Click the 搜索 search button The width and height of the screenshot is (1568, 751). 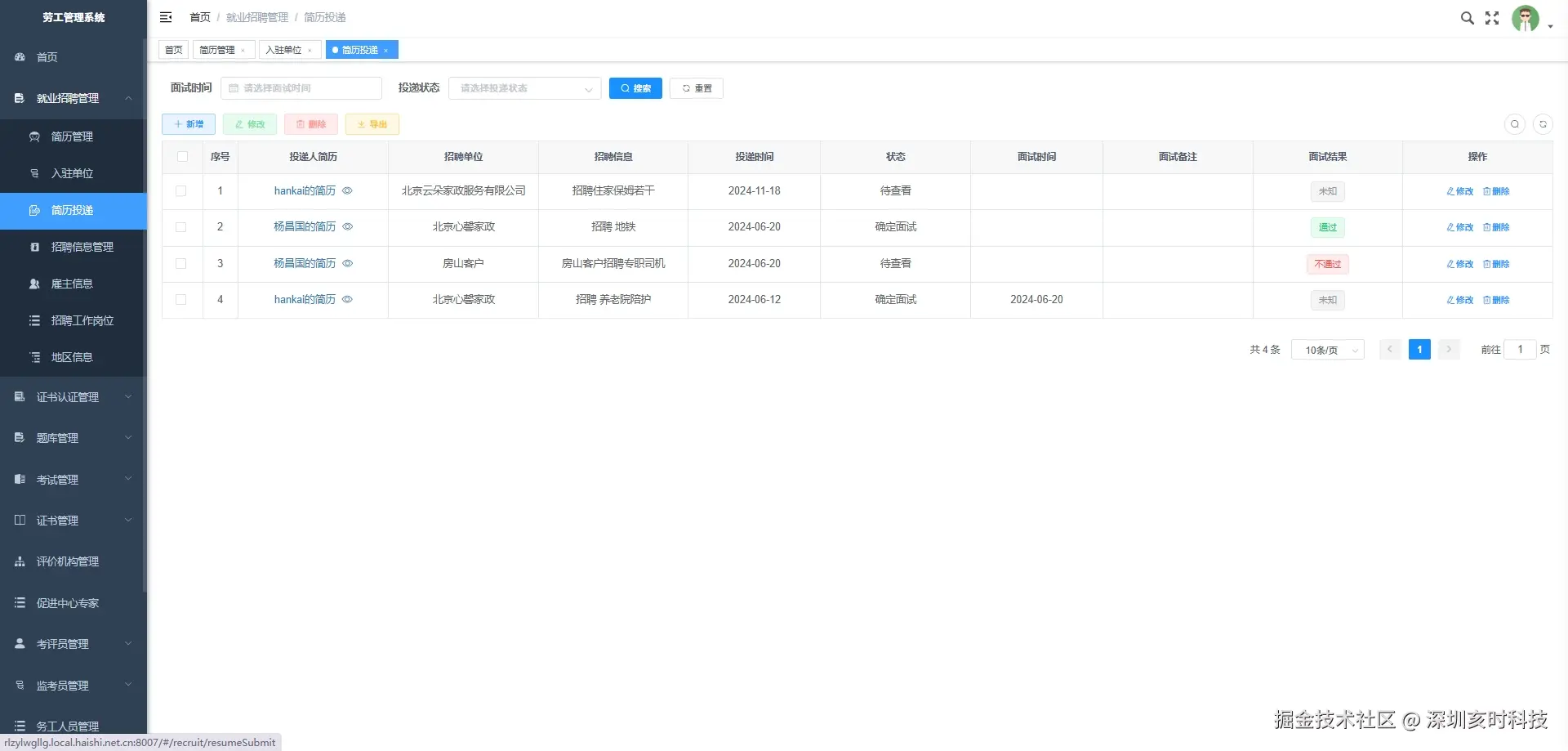635,88
